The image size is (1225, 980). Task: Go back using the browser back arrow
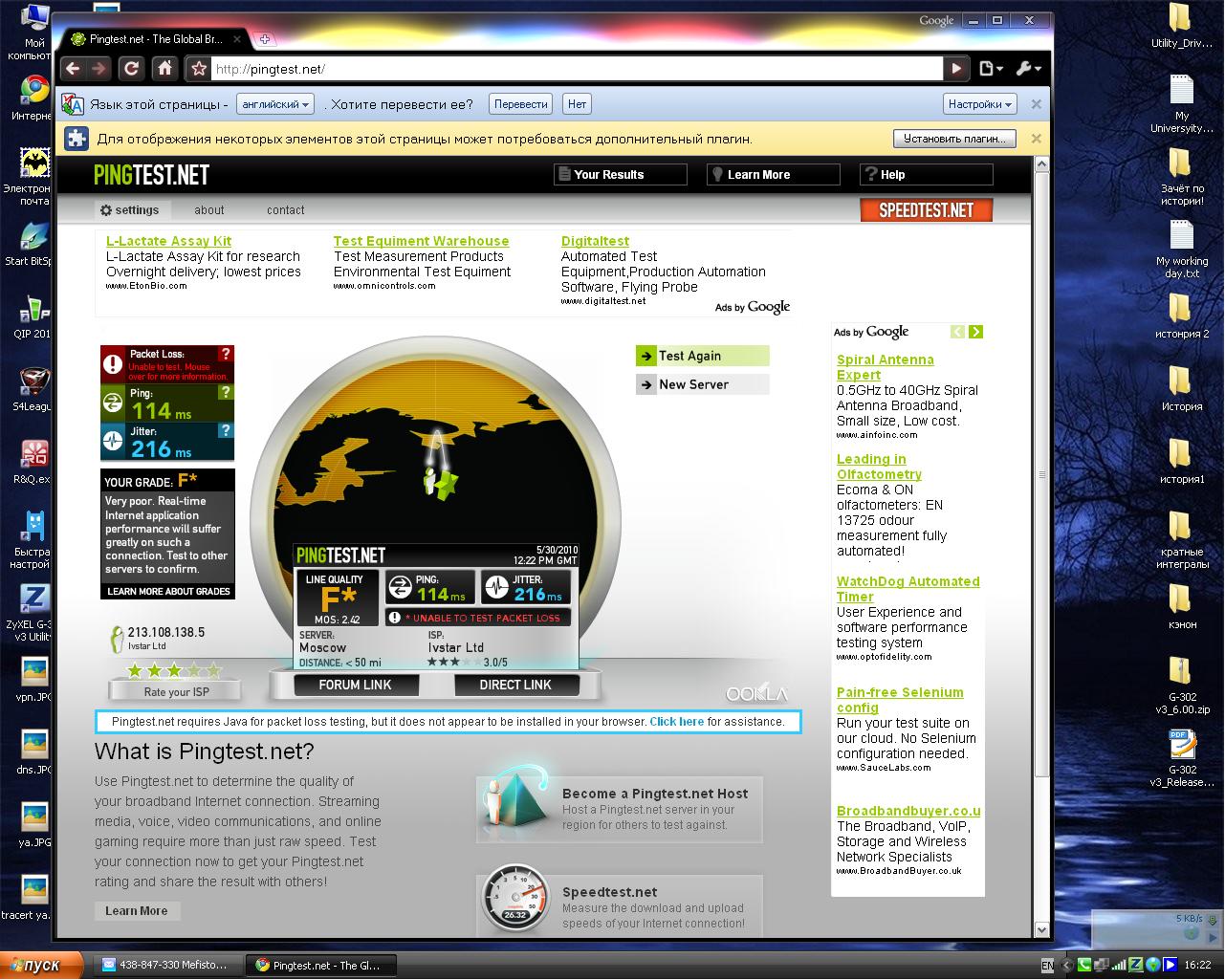[73, 69]
